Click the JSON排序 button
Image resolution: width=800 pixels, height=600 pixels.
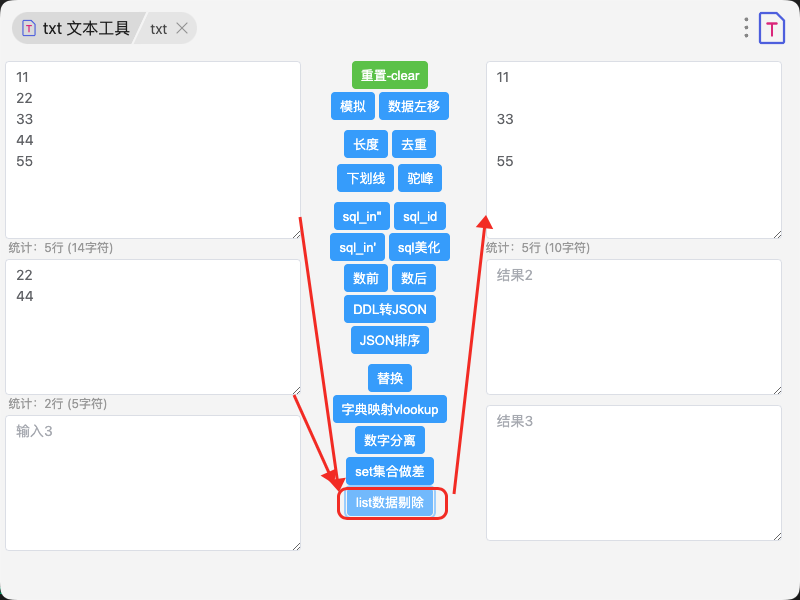click(x=390, y=340)
